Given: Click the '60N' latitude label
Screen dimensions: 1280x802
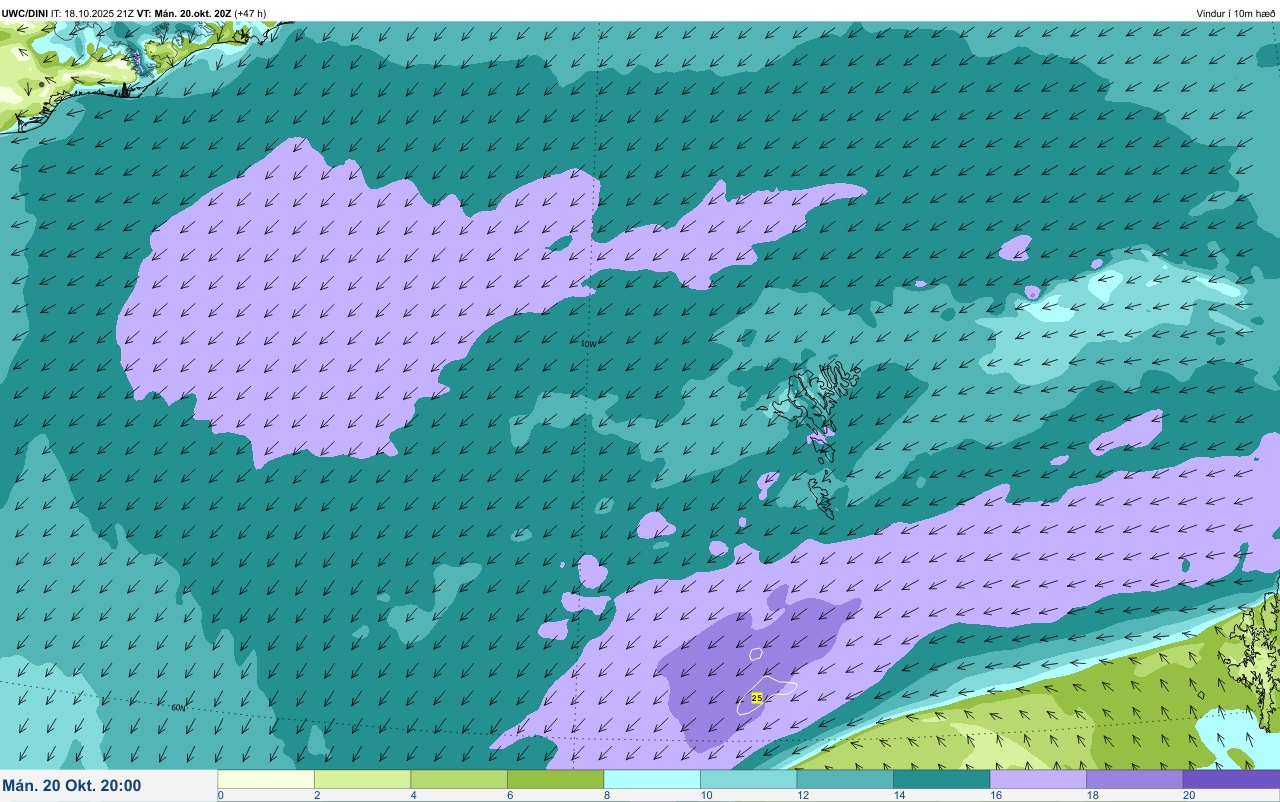Looking at the screenshot, I should pyautogui.click(x=178, y=707).
